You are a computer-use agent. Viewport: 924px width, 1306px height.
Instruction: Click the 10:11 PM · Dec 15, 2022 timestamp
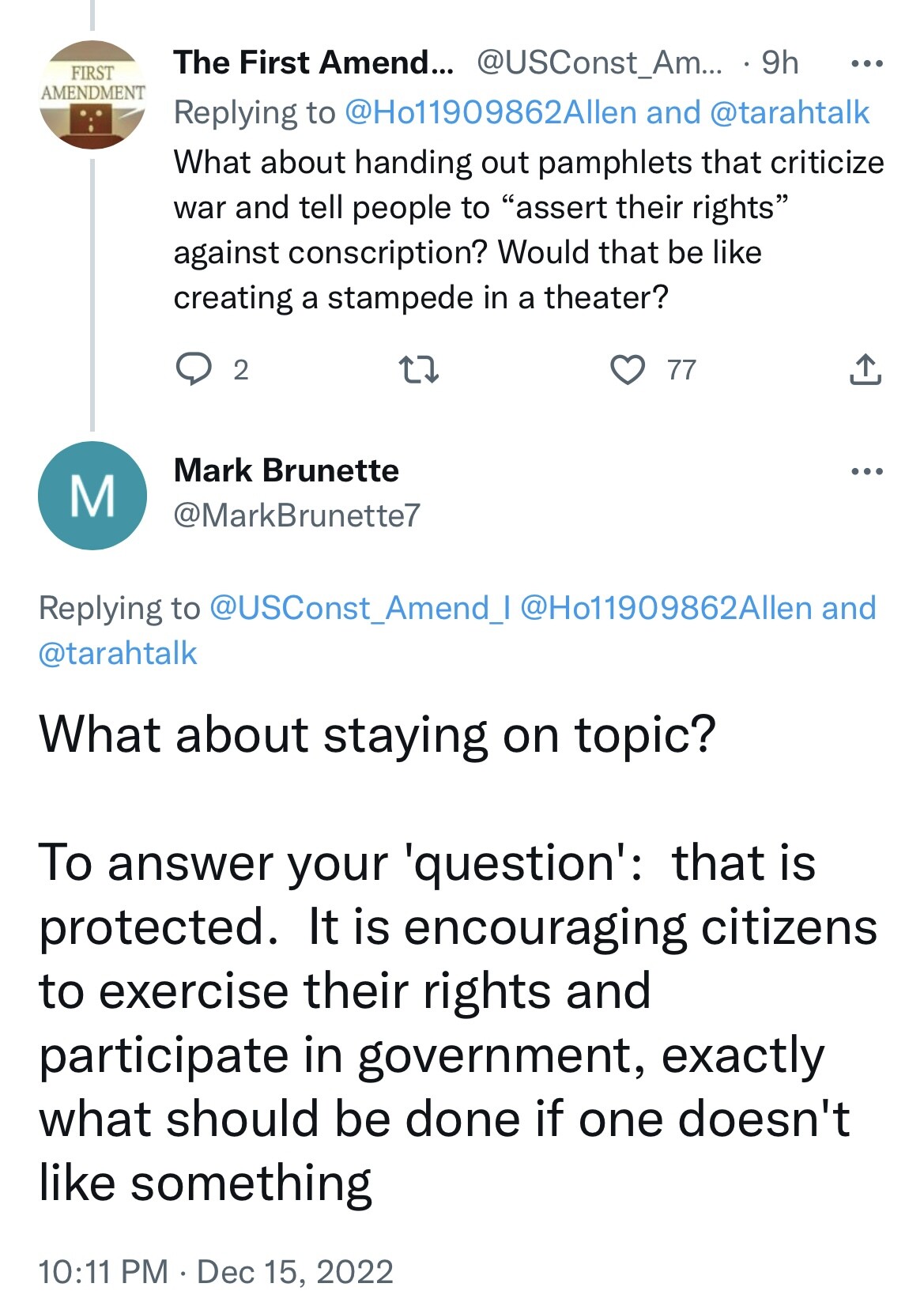[x=216, y=1272]
